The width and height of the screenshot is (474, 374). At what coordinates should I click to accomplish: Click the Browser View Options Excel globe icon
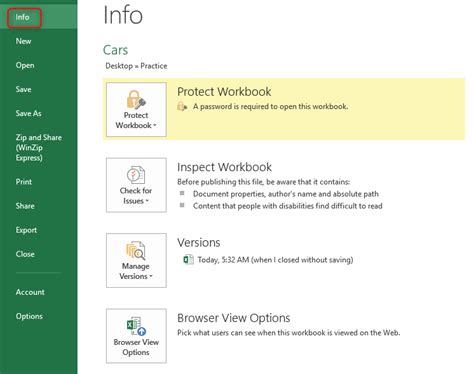136,326
